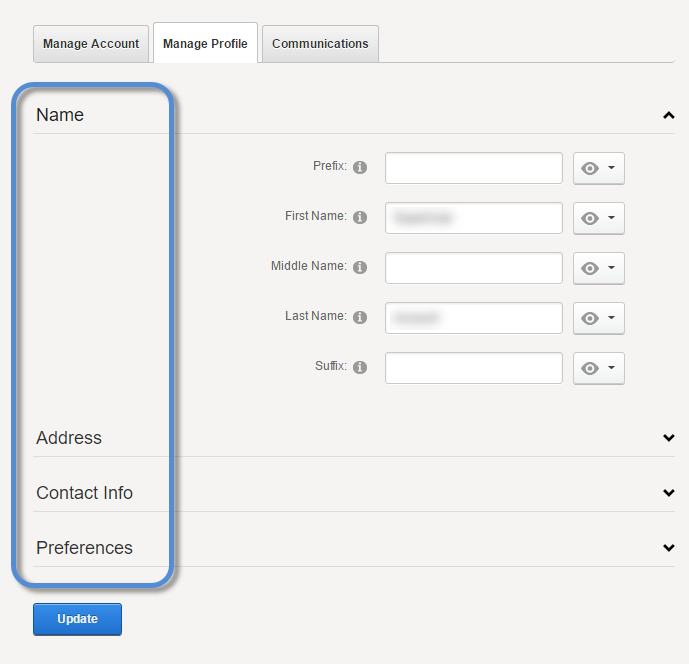Image resolution: width=689 pixels, height=664 pixels.
Task: Click the Name section heading
Action: pyautogui.click(x=60, y=115)
